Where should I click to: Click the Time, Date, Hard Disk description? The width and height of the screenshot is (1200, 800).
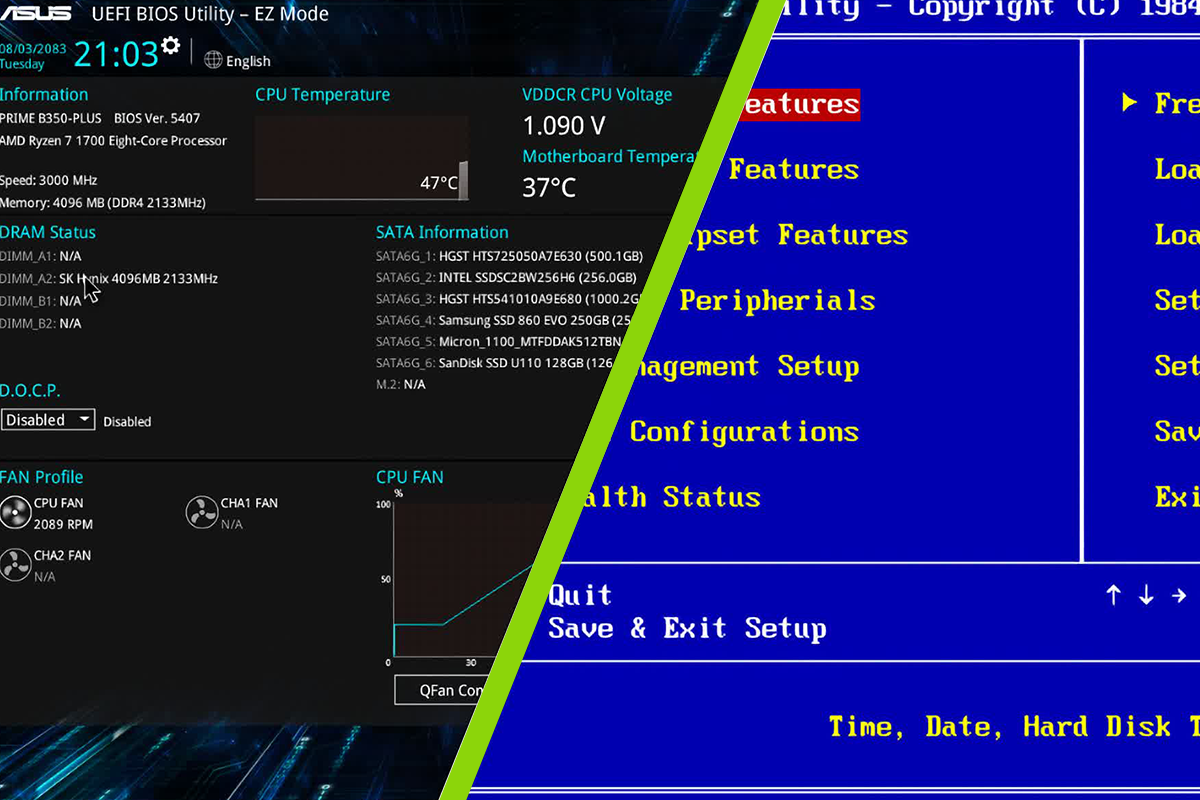[1014, 727]
